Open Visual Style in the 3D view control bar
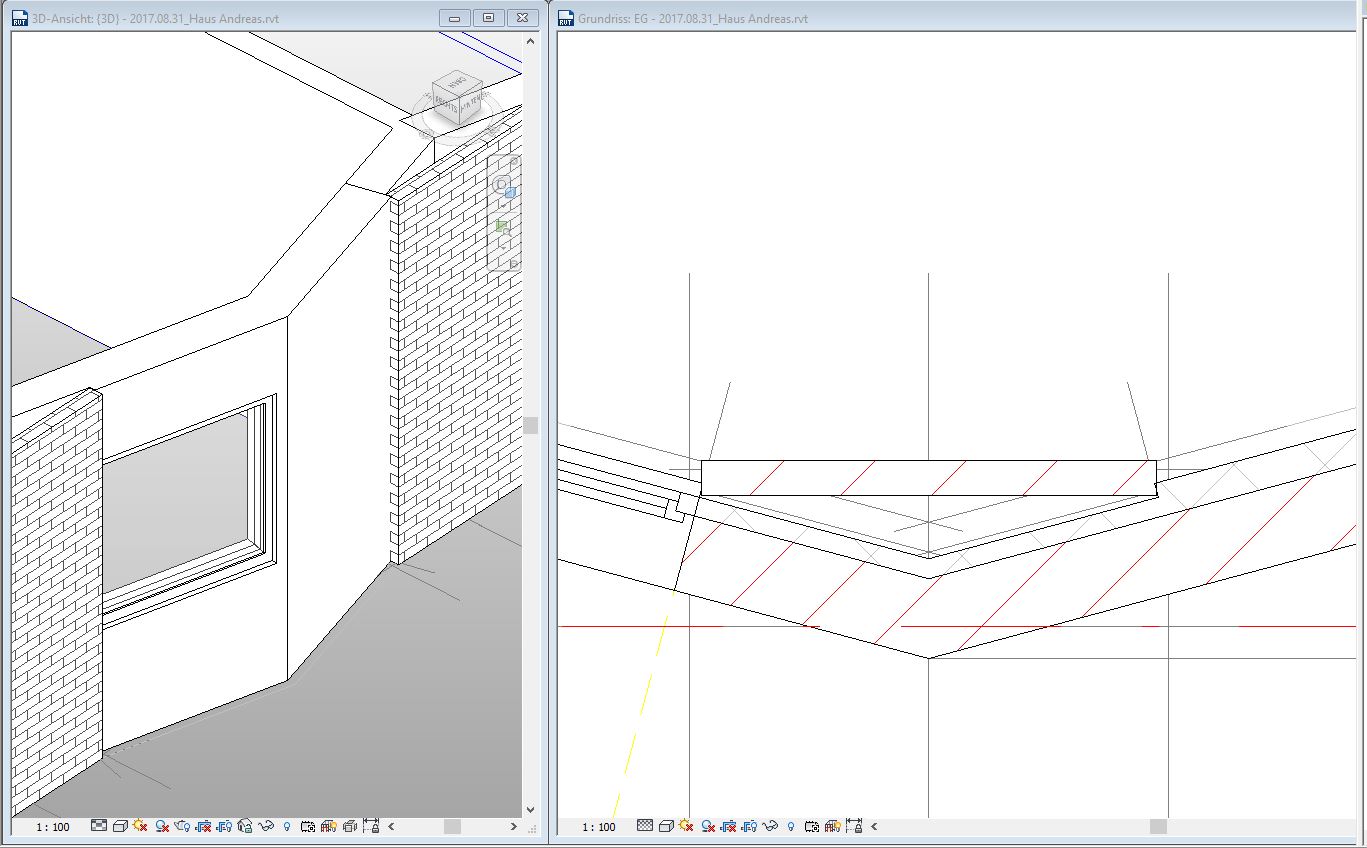Viewport: 1367px width, 848px height. 120,826
